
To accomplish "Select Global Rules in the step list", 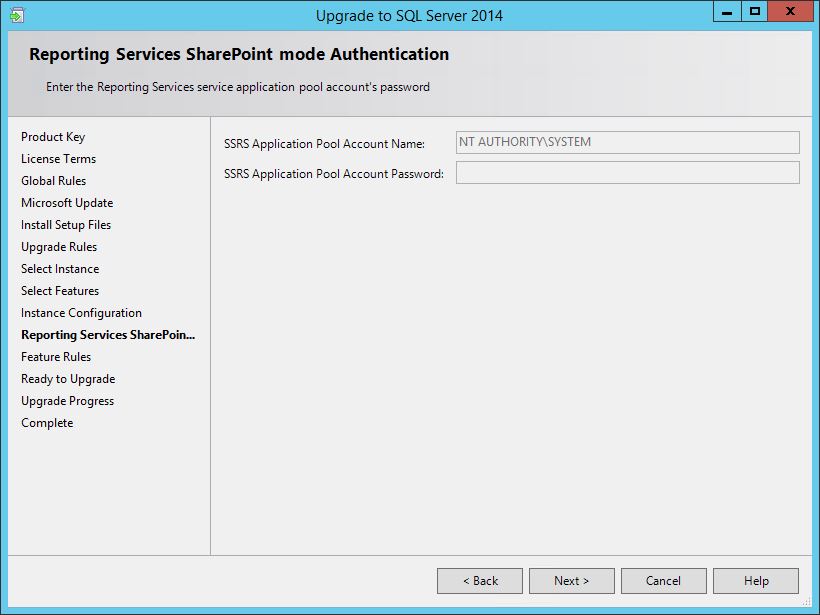I will coord(53,181).
